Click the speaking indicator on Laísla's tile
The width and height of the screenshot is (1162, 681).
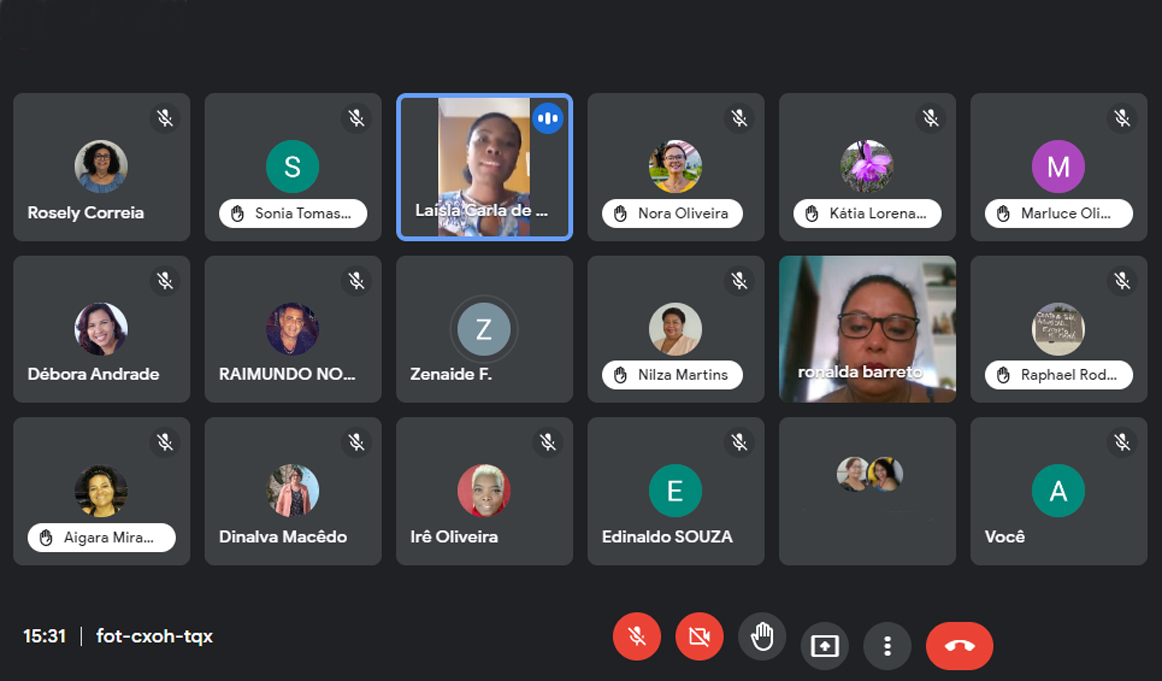coord(548,119)
